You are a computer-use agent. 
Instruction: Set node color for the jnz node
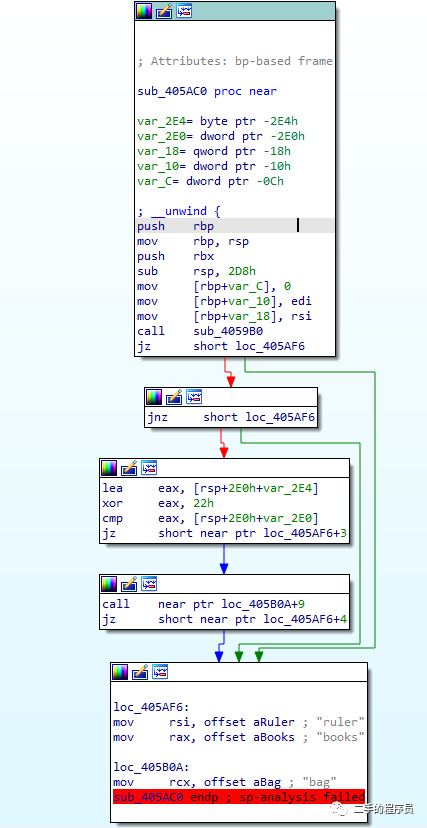[x=154, y=397]
